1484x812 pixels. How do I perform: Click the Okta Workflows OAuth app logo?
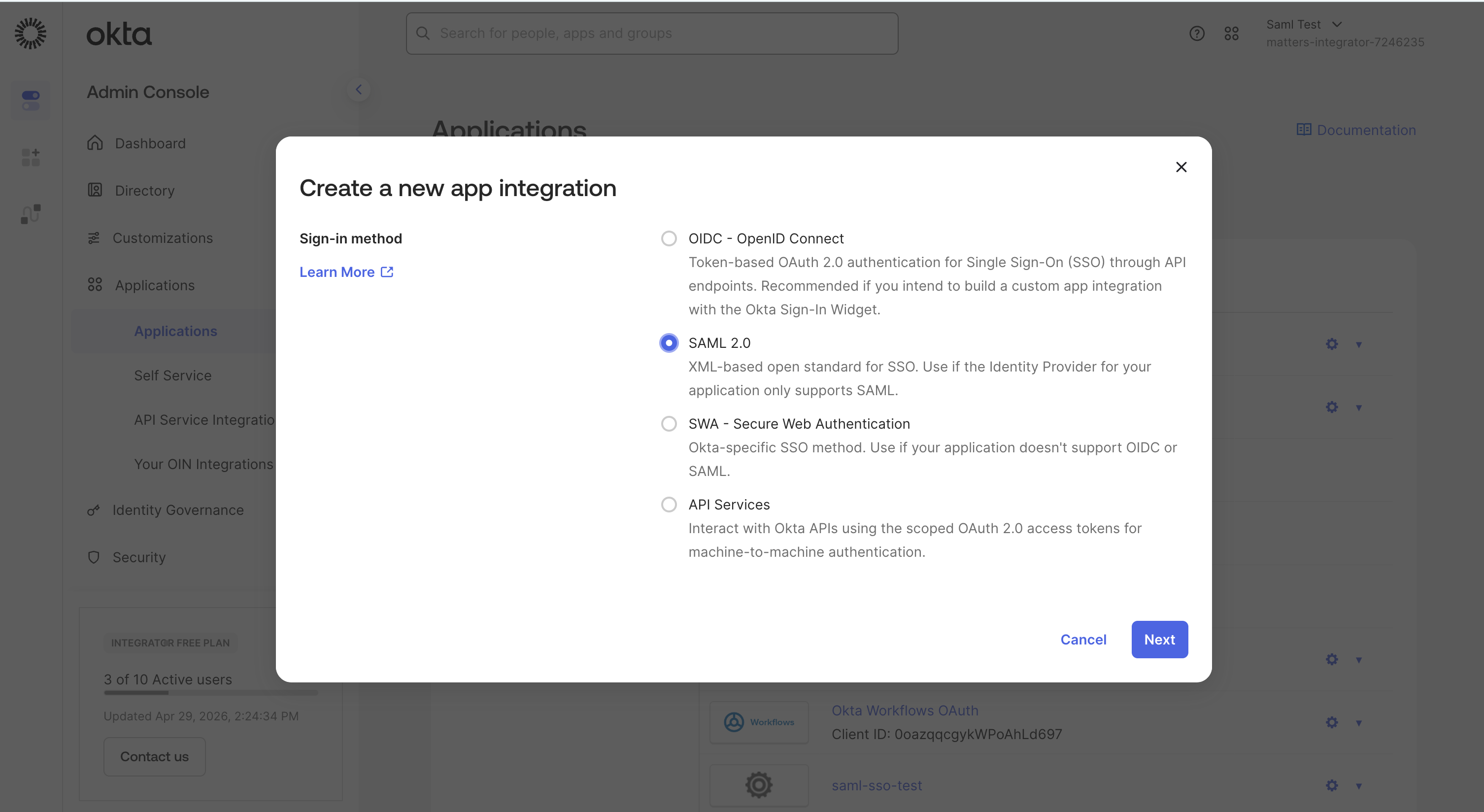(759, 722)
